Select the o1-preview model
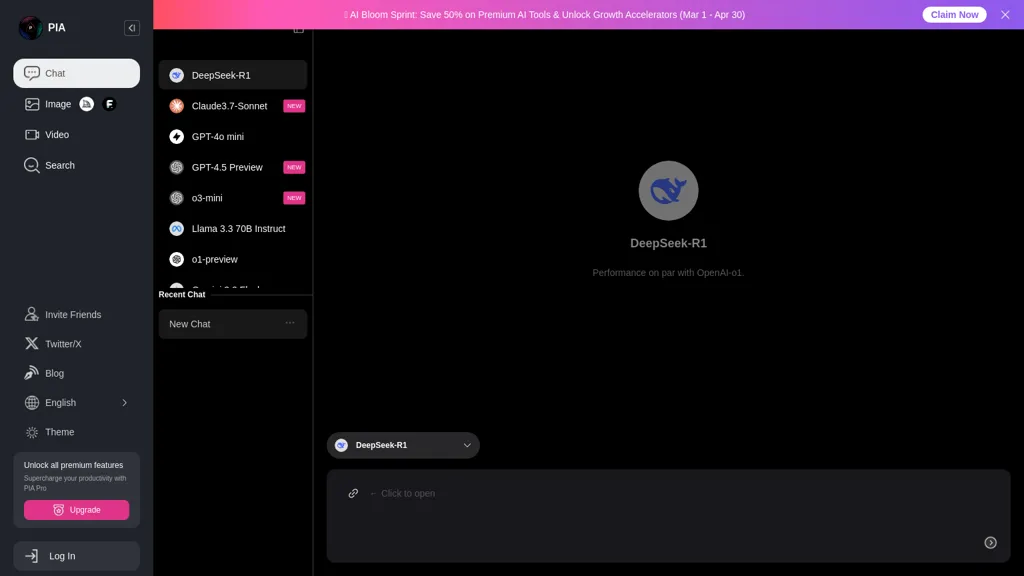 (233, 259)
